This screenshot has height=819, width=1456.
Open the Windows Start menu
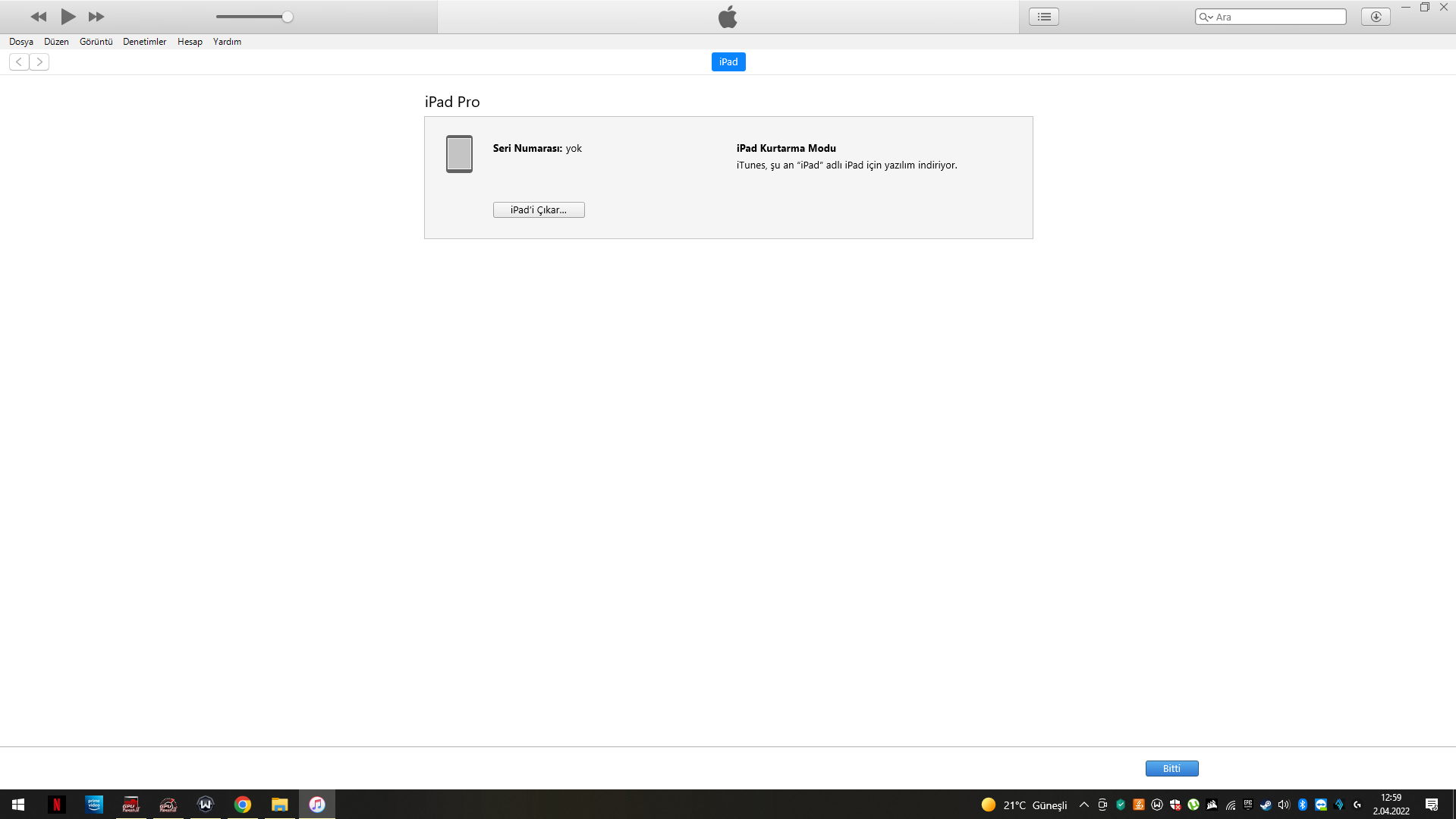coord(18,805)
